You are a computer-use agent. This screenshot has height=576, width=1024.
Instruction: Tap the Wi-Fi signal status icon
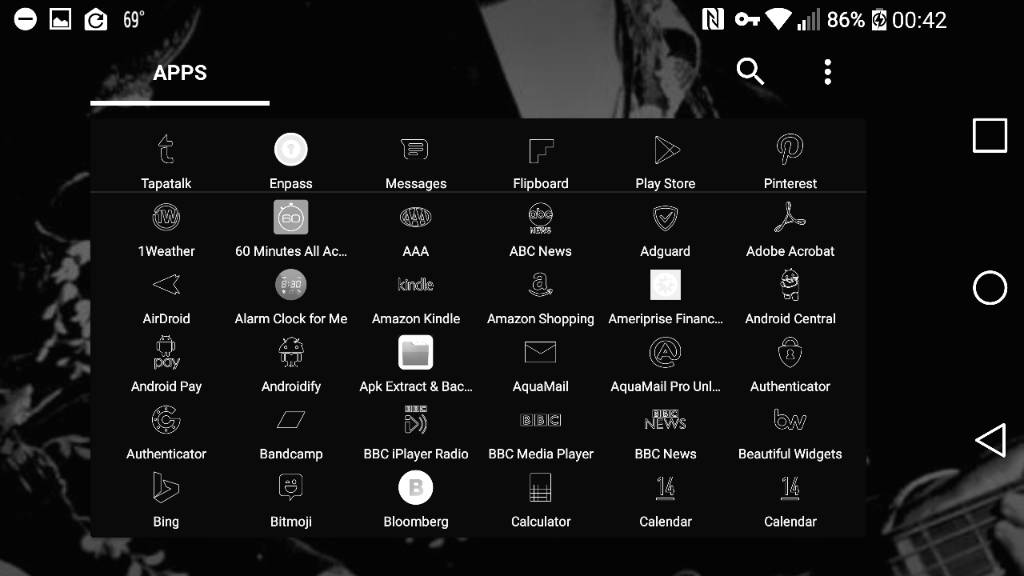click(778, 20)
